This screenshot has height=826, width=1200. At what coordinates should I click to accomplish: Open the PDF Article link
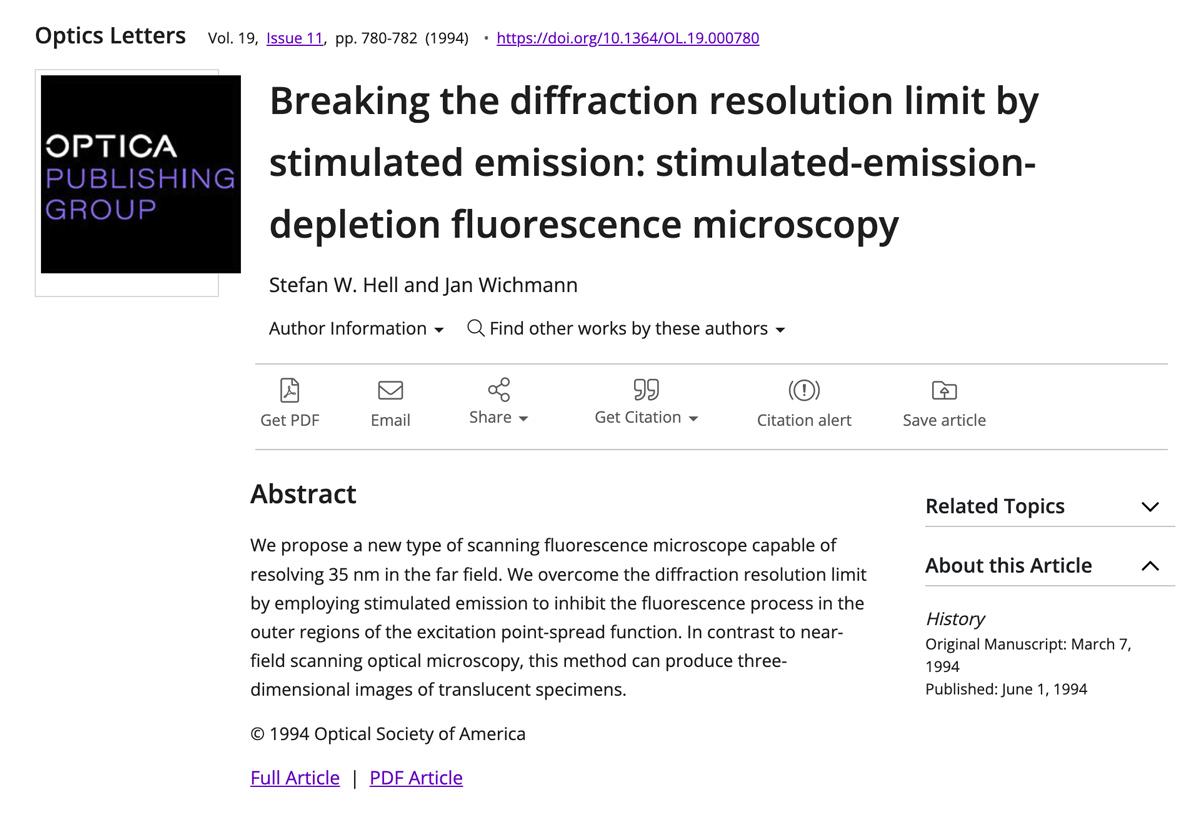point(416,778)
